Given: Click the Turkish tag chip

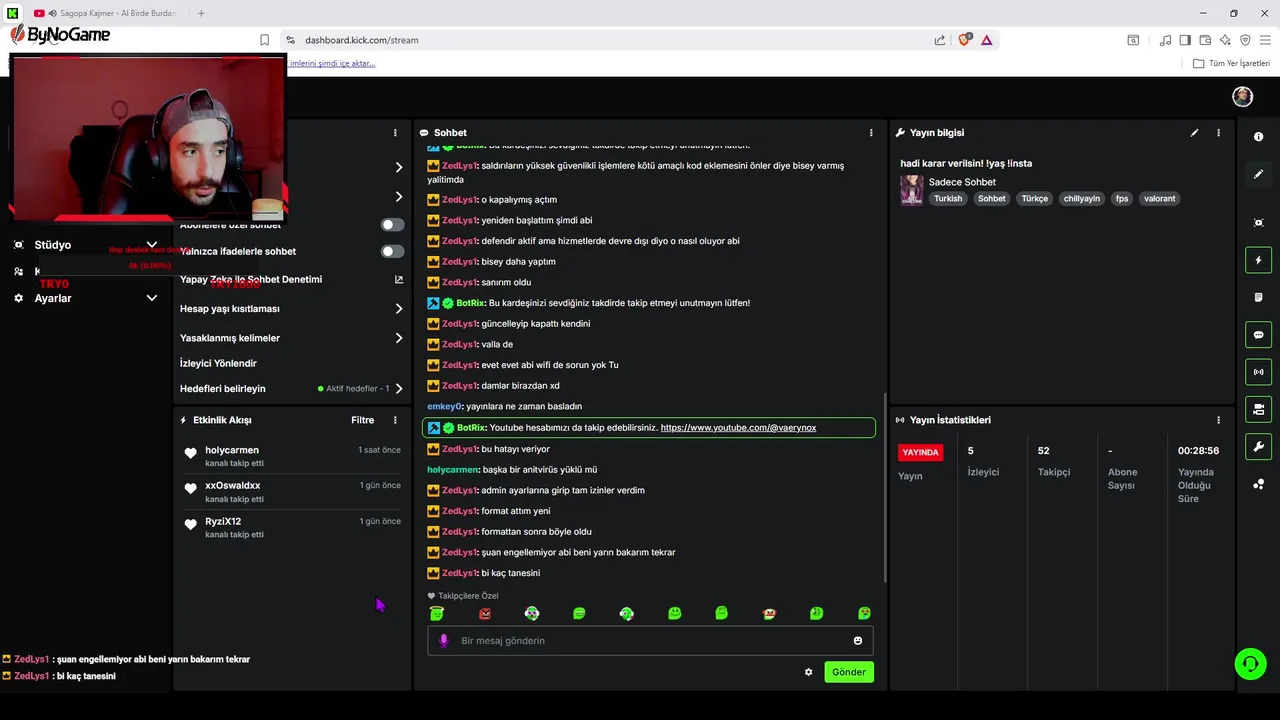Looking at the screenshot, I should (948, 198).
